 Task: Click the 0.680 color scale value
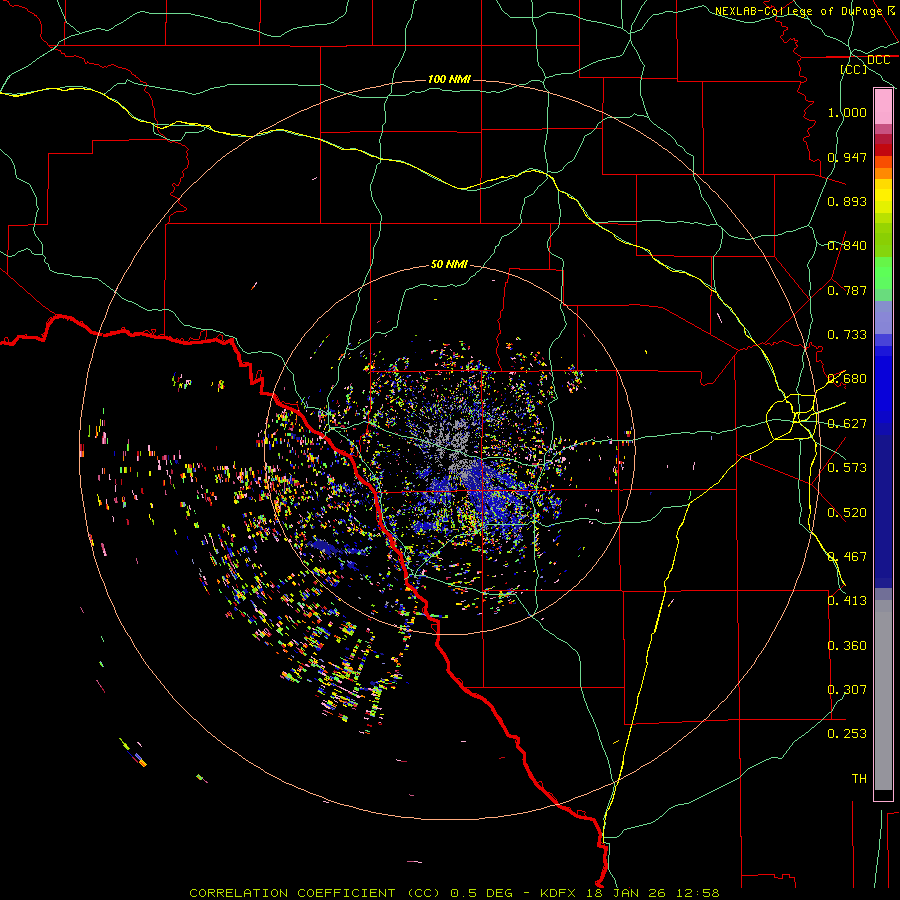[x=847, y=379]
